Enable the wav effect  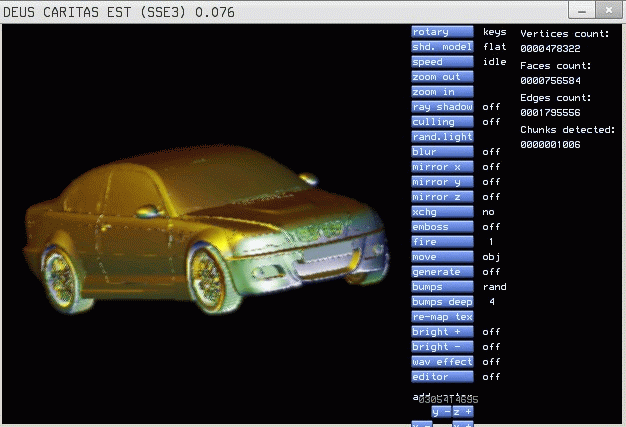click(x=442, y=362)
